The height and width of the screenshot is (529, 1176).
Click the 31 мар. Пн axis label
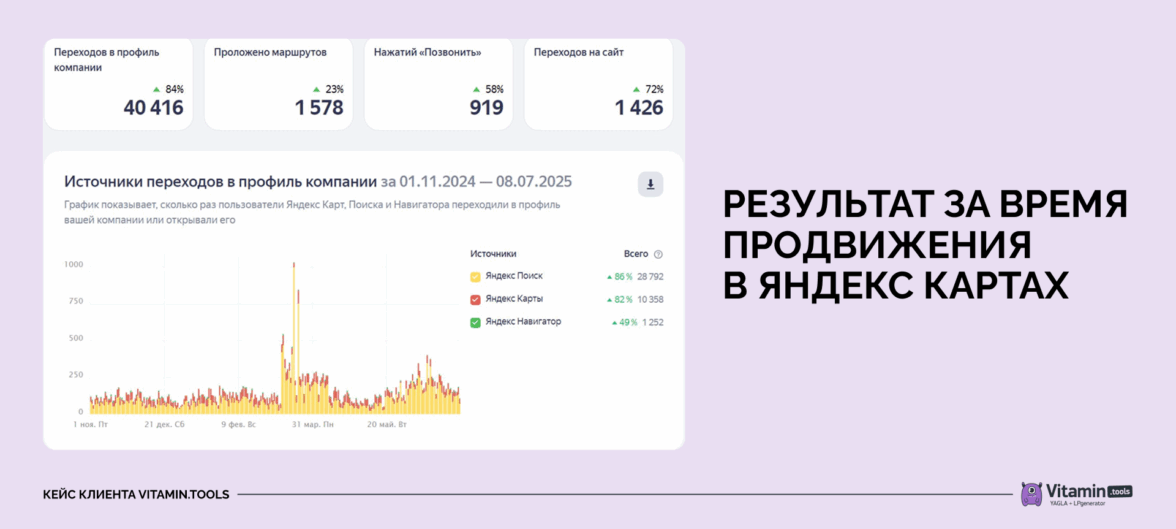pyautogui.click(x=314, y=425)
